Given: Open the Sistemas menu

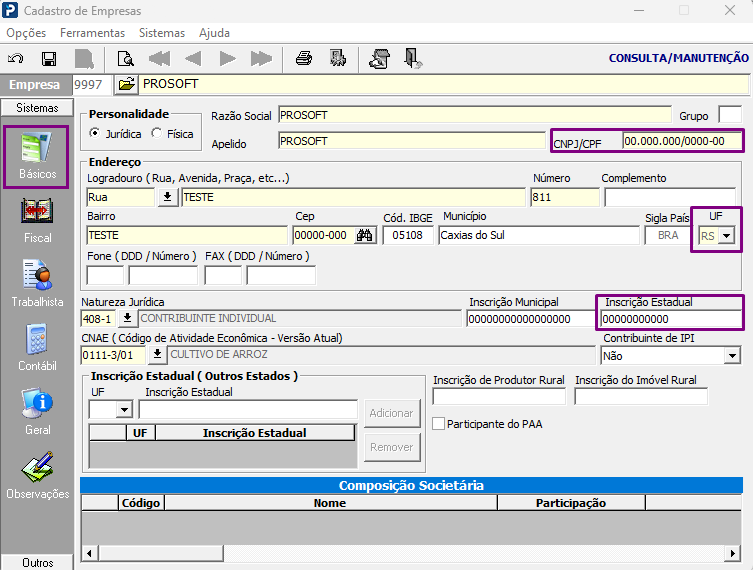Looking at the screenshot, I should click(x=162, y=33).
